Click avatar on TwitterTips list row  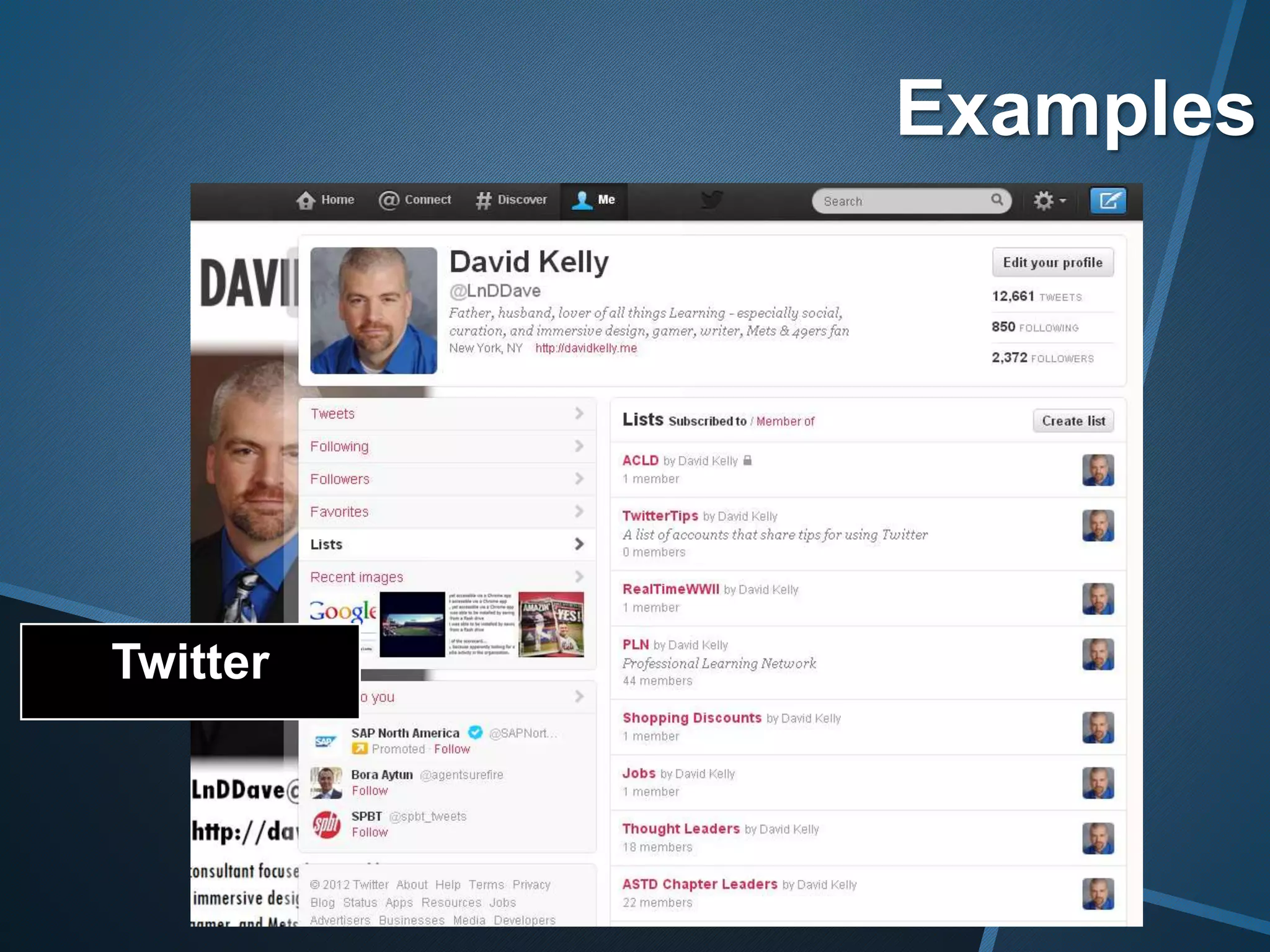coord(1098,526)
